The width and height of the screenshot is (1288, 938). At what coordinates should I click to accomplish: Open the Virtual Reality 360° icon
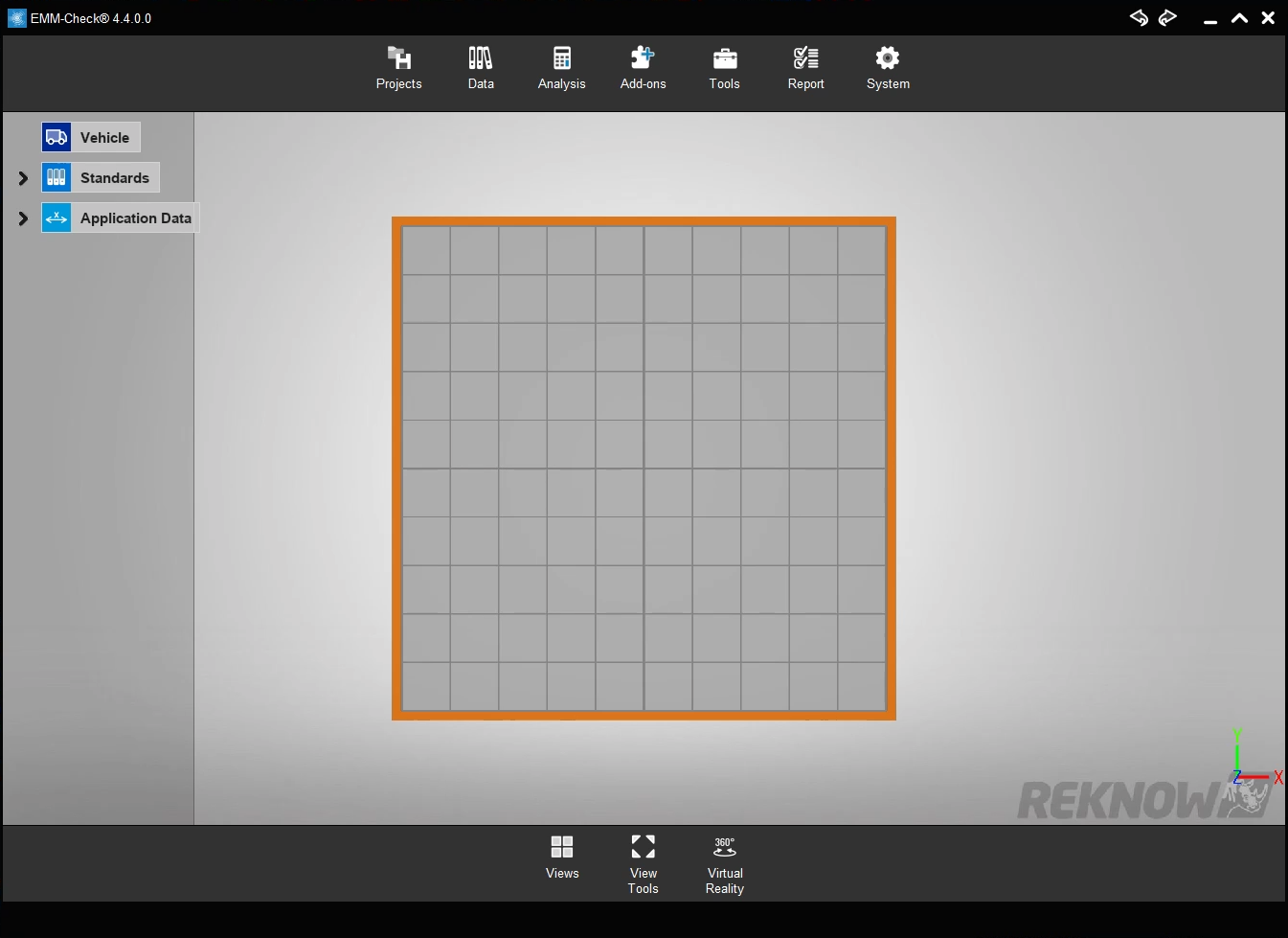click(x=725, y=847)
